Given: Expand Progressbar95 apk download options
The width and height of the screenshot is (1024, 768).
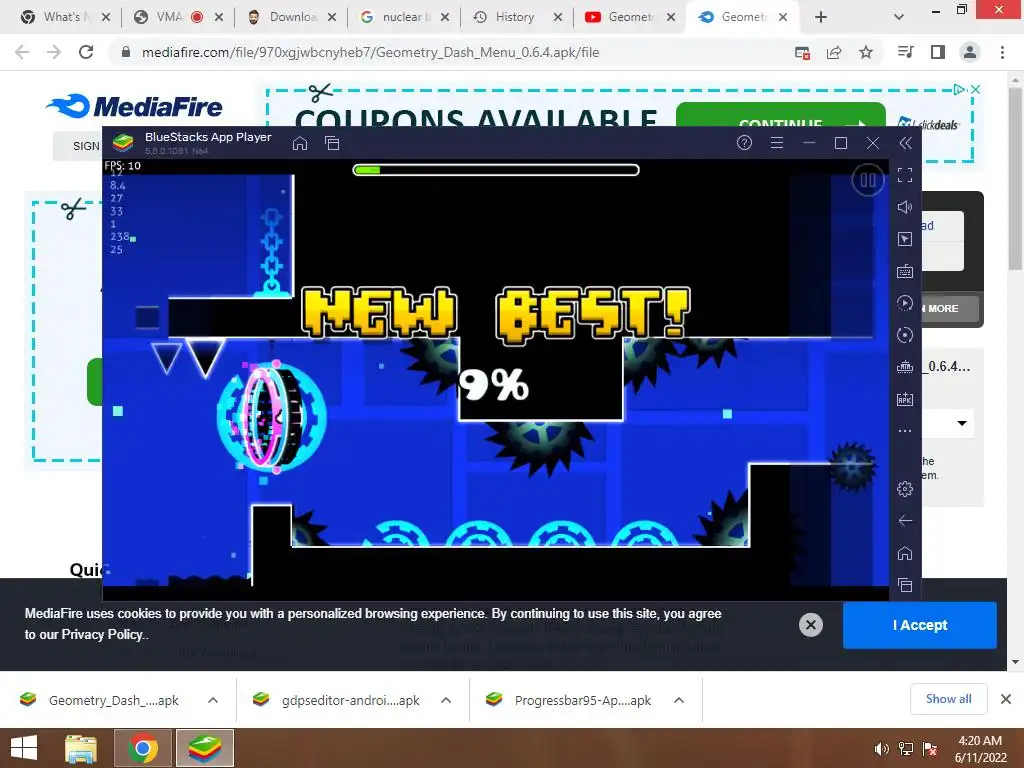Looking at the screenshot, I should click(x=679, y=700).
